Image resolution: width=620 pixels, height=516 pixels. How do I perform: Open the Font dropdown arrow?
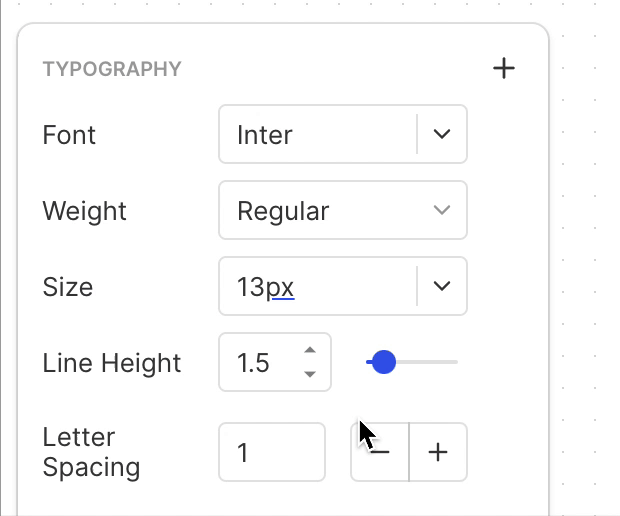[x=442, y=134]
